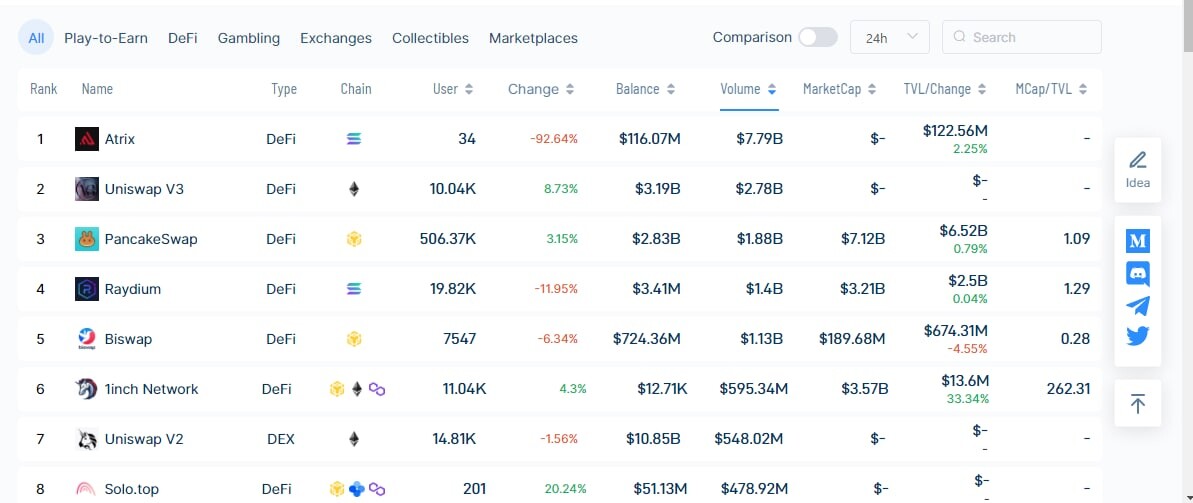Select the All category tab
The image size is (1193, 503).
(x=36, y=37)
